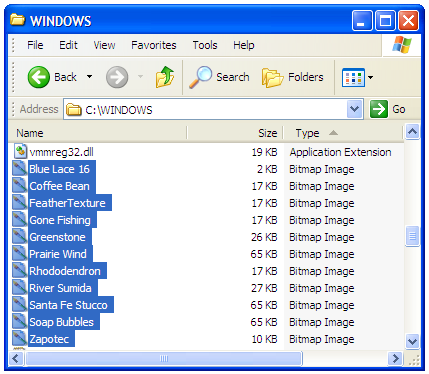Open the Views icon button
This screenshot has height=374, width=429.
(353, 77)
